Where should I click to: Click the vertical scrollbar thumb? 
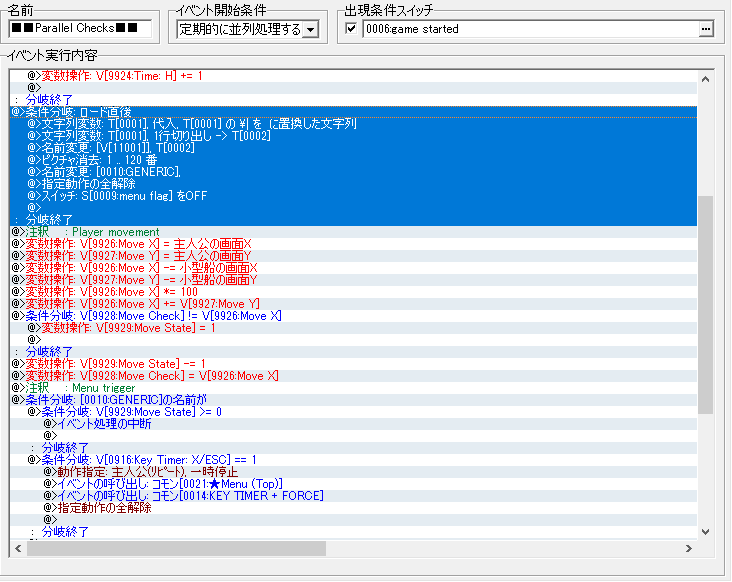tap(705, 305)
